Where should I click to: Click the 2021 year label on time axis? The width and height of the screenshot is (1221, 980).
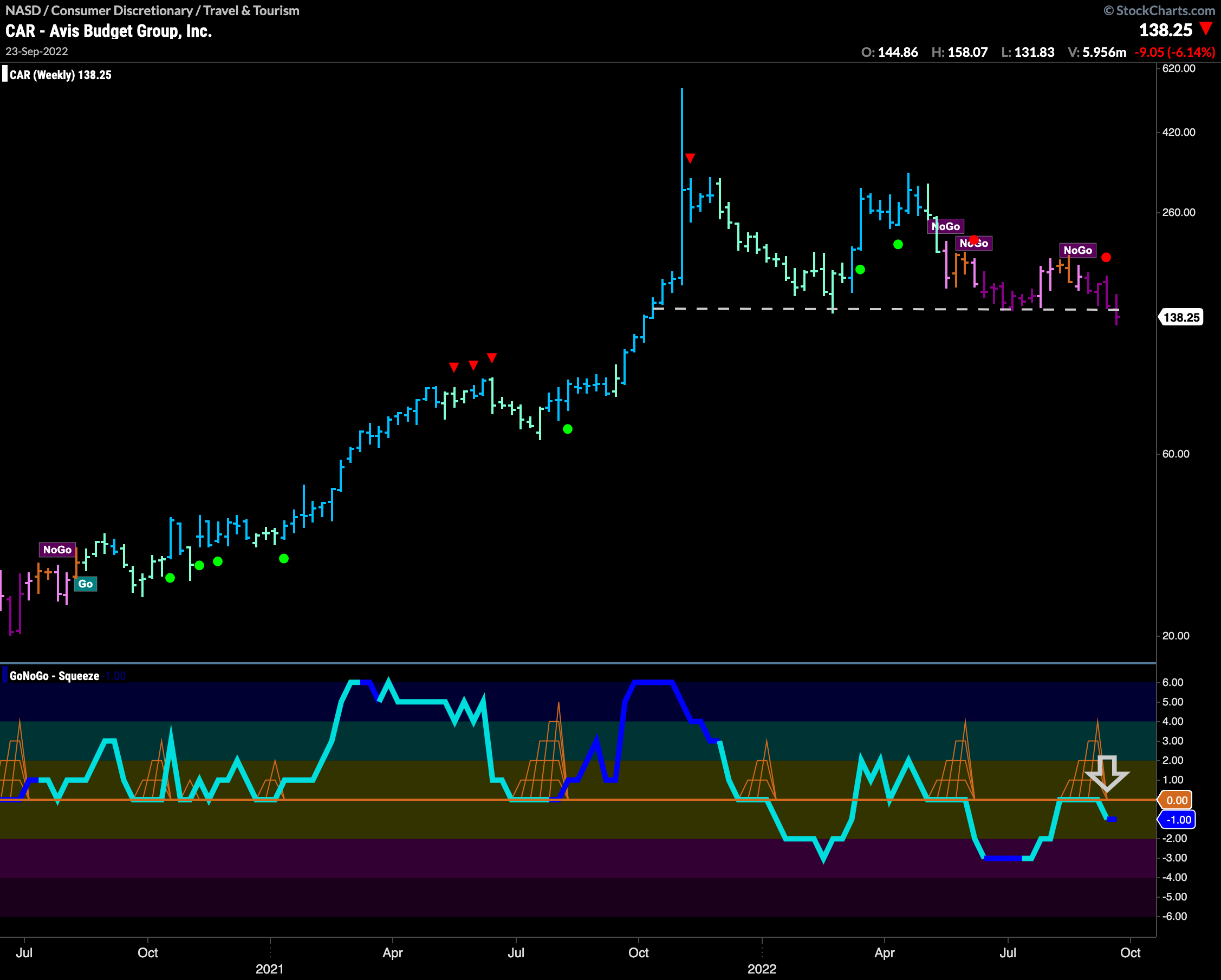[270, 969]
